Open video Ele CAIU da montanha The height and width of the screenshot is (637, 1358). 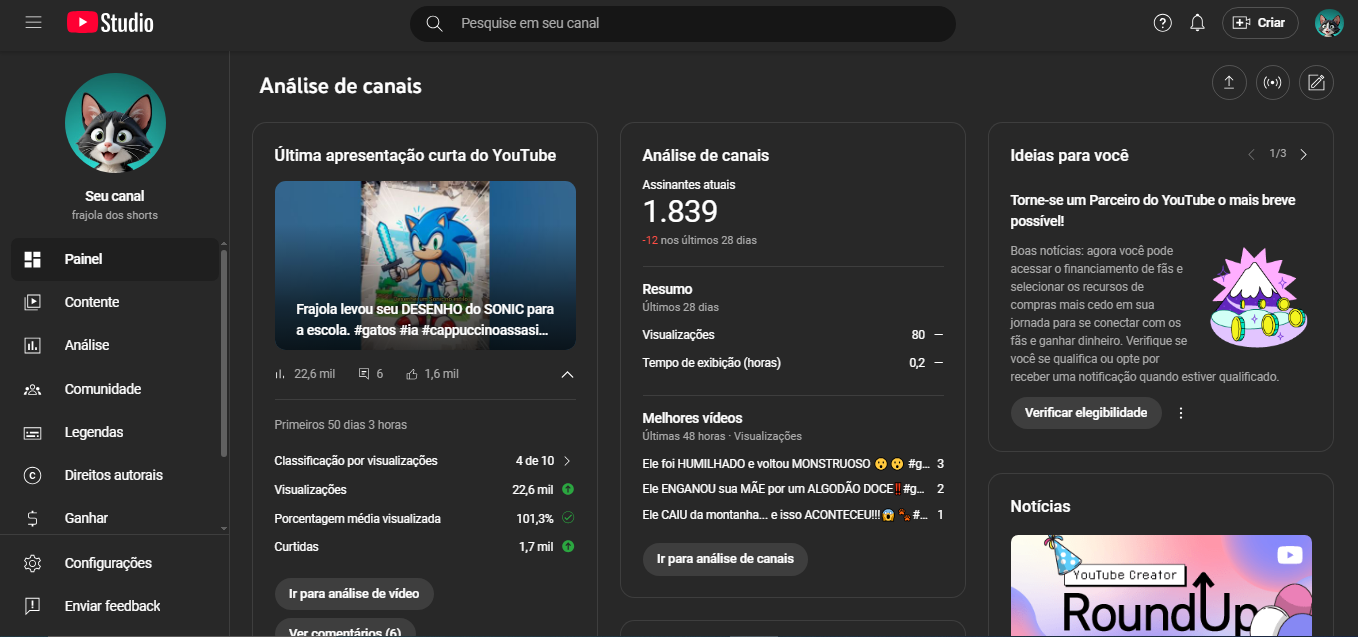(x=785, y=515)
